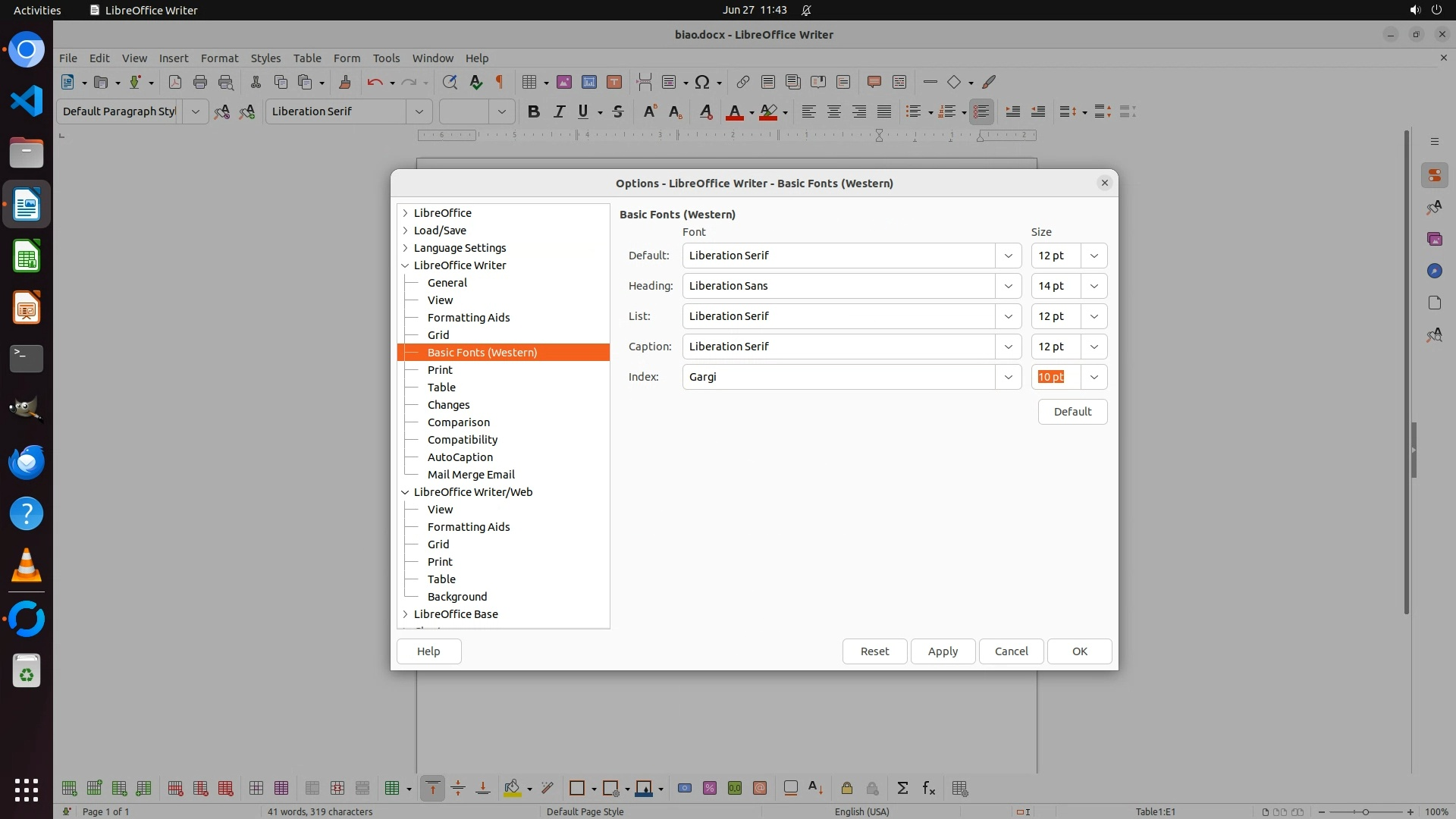Click the Default font input field

(838, 256)
